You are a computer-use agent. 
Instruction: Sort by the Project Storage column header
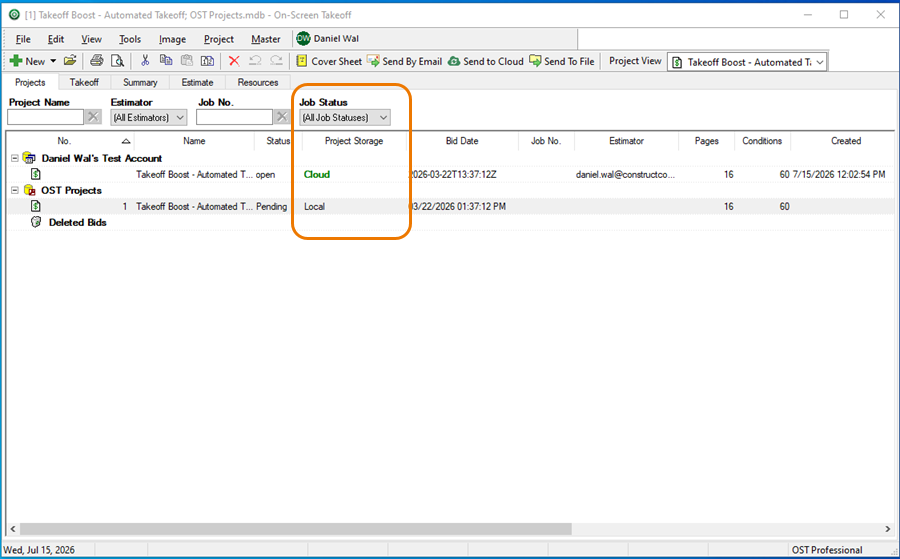354,141
